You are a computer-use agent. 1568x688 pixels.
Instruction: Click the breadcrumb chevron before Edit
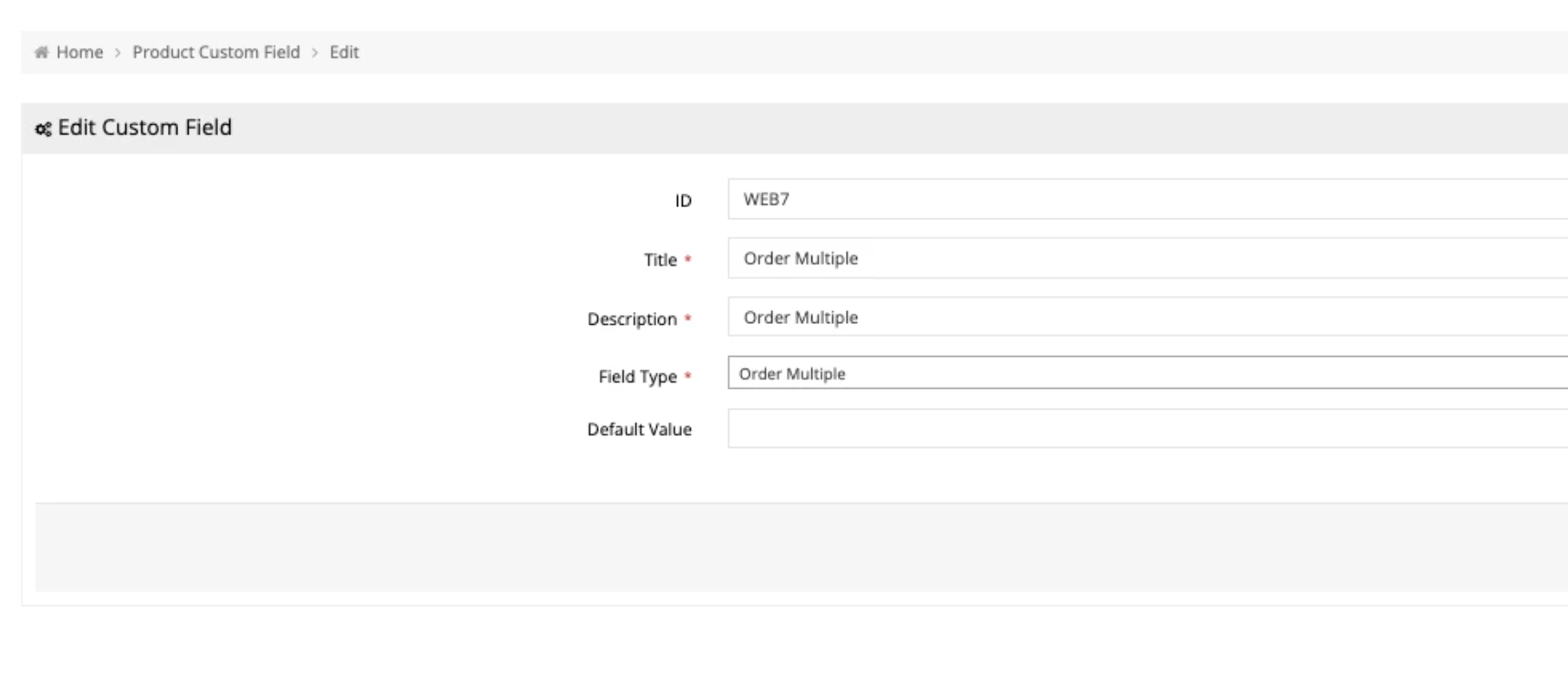coord(315,53)
